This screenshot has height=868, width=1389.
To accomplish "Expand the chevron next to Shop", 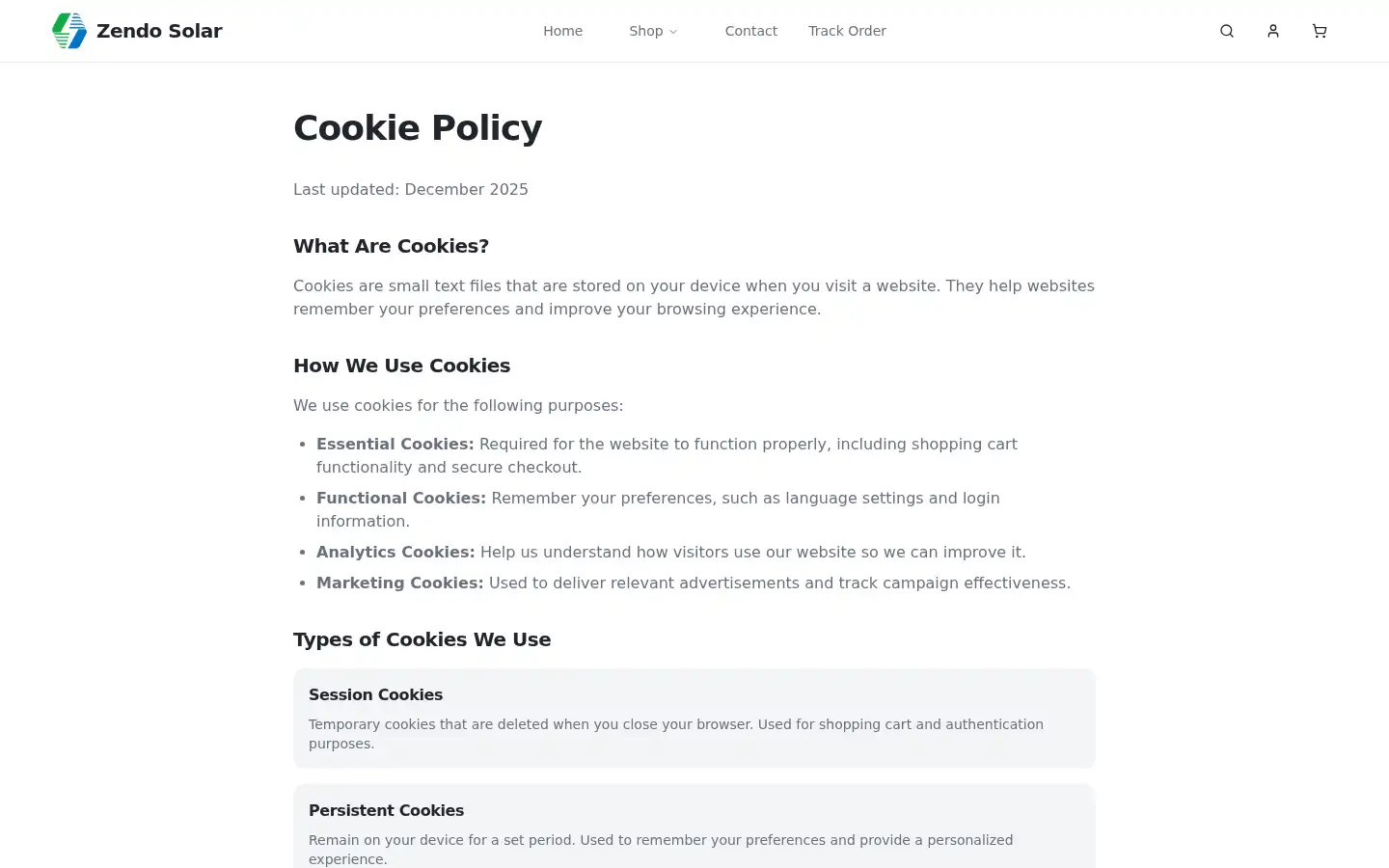I will pyautogui.click(x=673, y=32).
